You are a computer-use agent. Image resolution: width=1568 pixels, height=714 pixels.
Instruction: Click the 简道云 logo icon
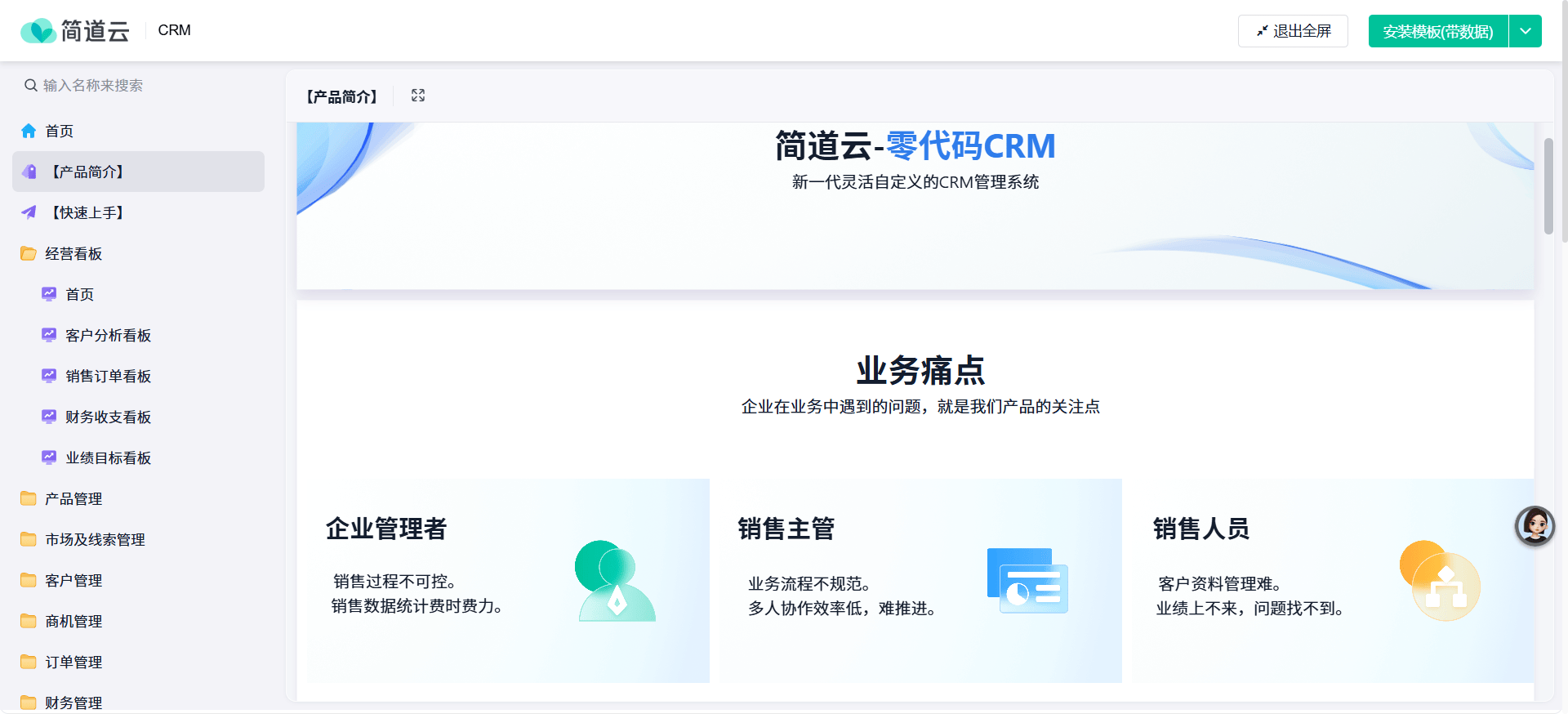click(38, 31)
